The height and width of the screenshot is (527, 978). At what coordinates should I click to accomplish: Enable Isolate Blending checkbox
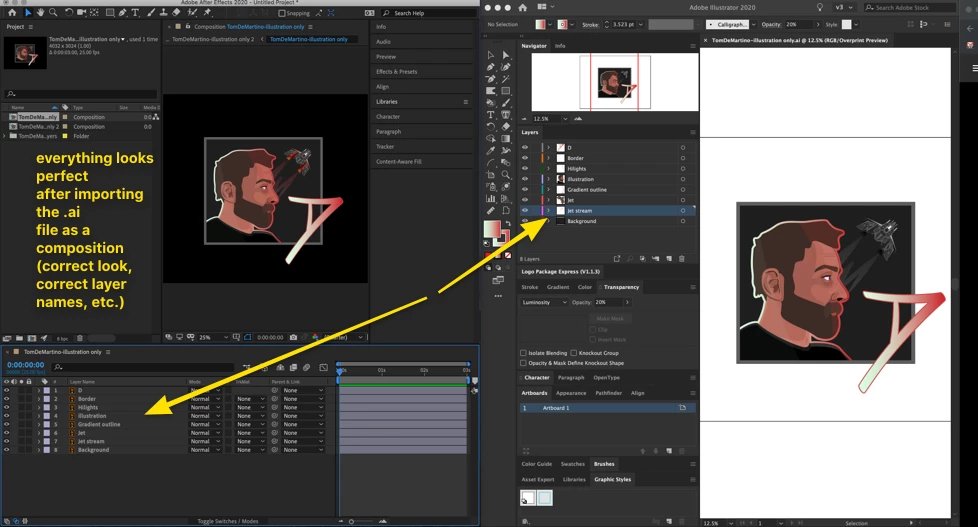[x=523, y=353]
